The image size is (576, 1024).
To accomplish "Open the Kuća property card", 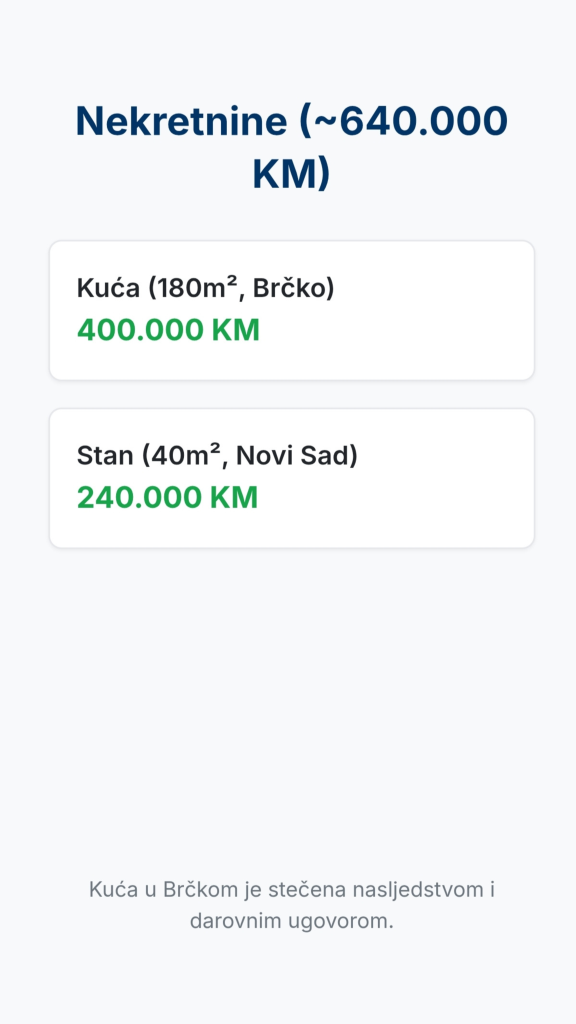I will (x=292, y=310).
